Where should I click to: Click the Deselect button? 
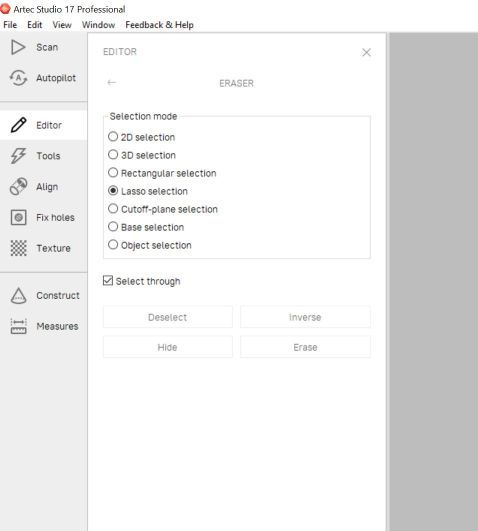tap(168, 317)
